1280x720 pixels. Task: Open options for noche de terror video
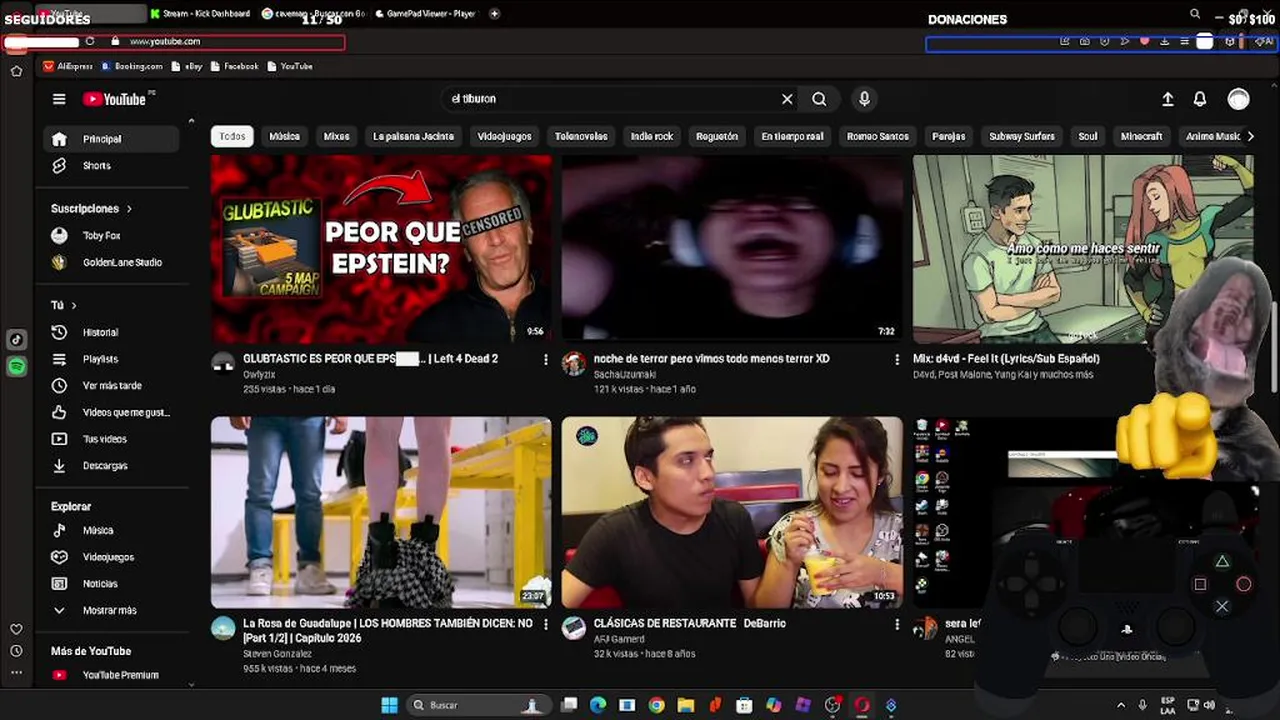pyautogui.click(x=896, y=359)
